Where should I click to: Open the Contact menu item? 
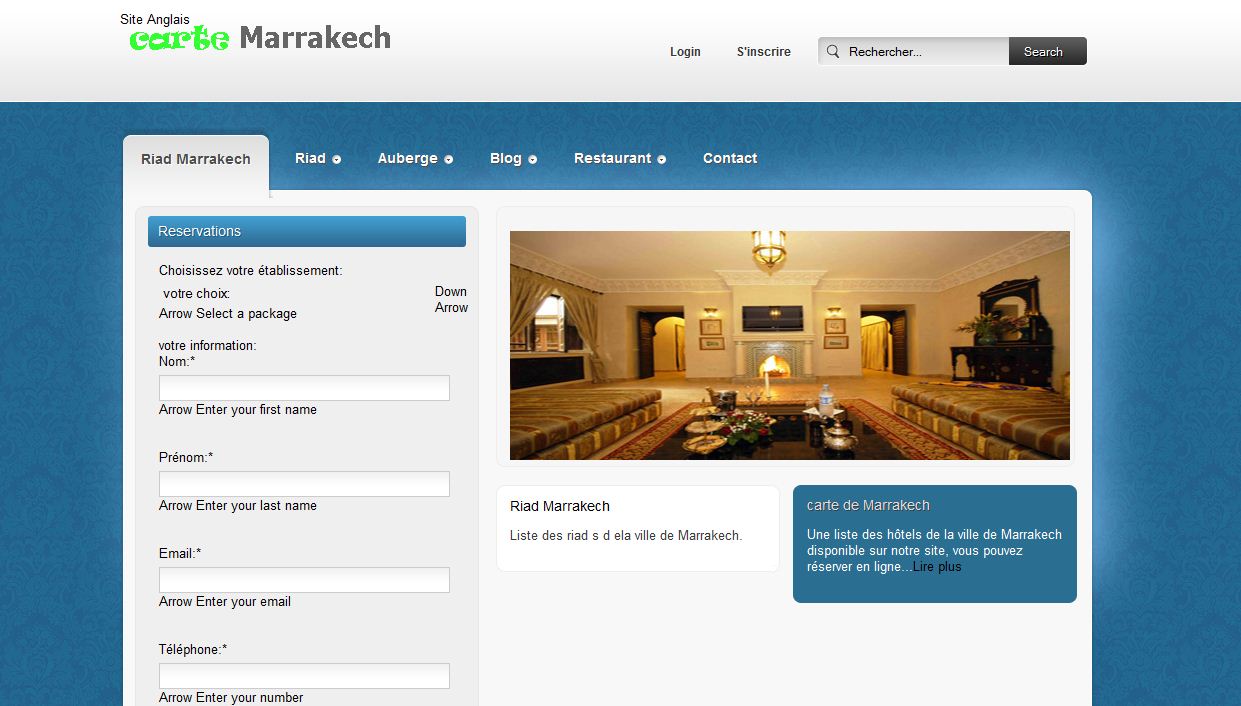tap(729, 158)
